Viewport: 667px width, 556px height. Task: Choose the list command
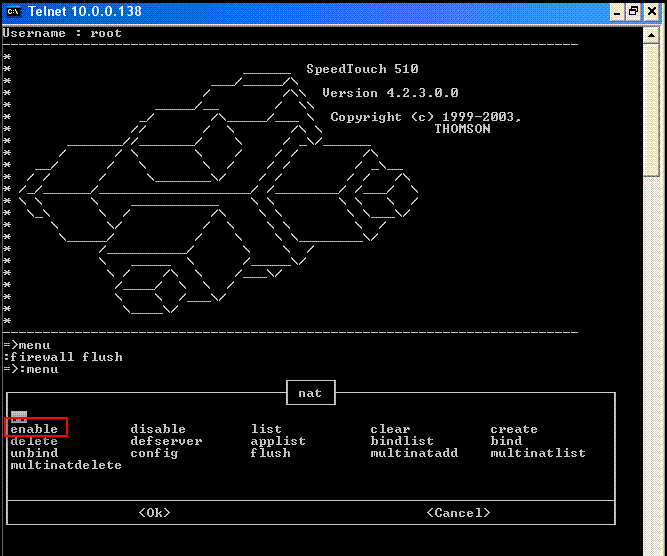click(266, 429)
